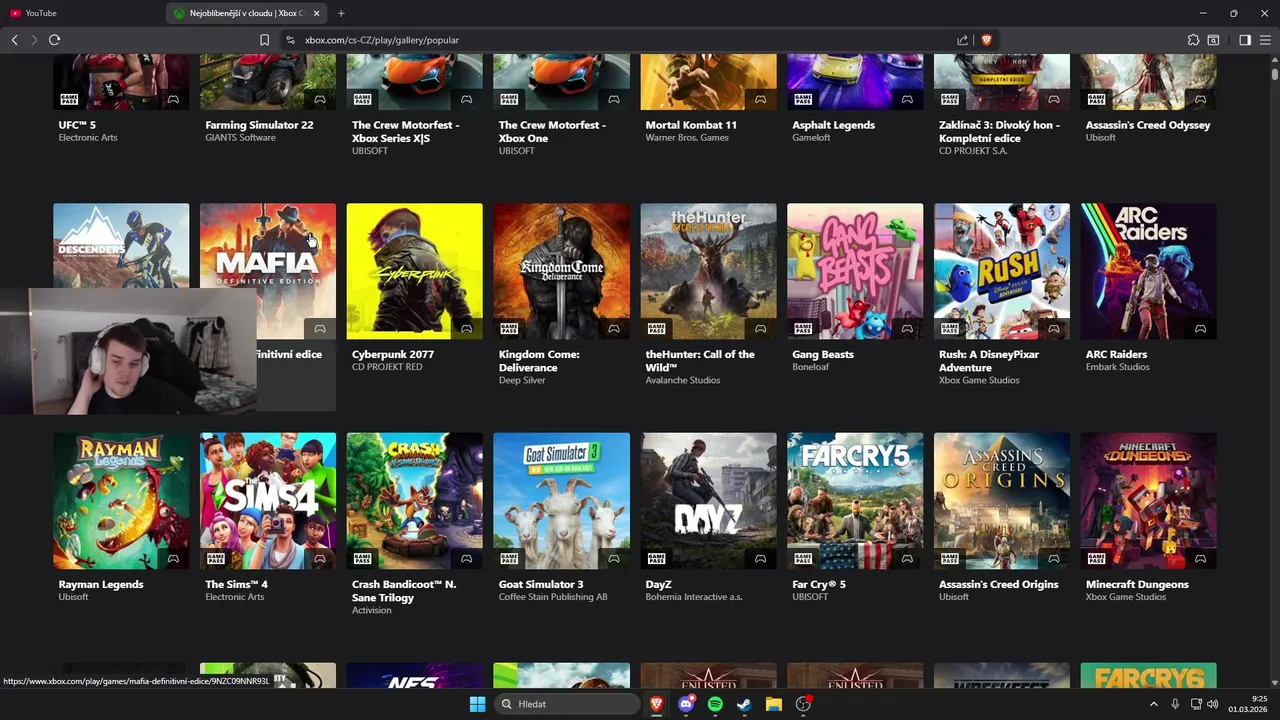Open File Explorer from the taskbar
Screen dimensions: 1280x720
pos(773,704)
